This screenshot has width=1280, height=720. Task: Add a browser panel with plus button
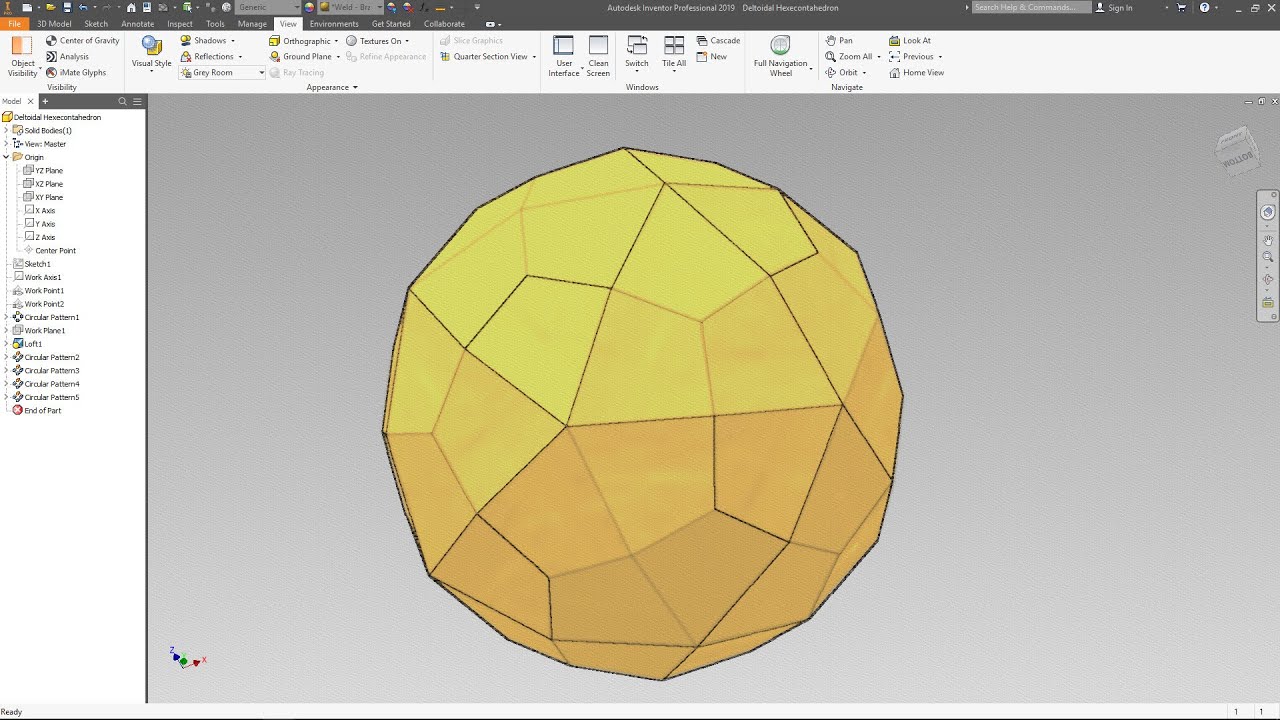45,102
